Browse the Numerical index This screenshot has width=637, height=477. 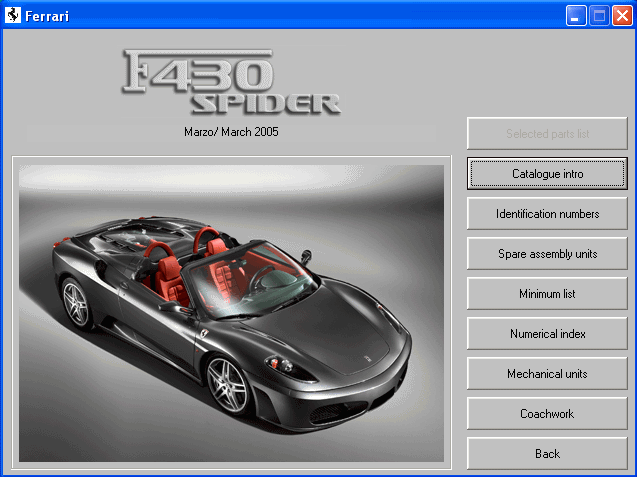(x=547, y=334)
